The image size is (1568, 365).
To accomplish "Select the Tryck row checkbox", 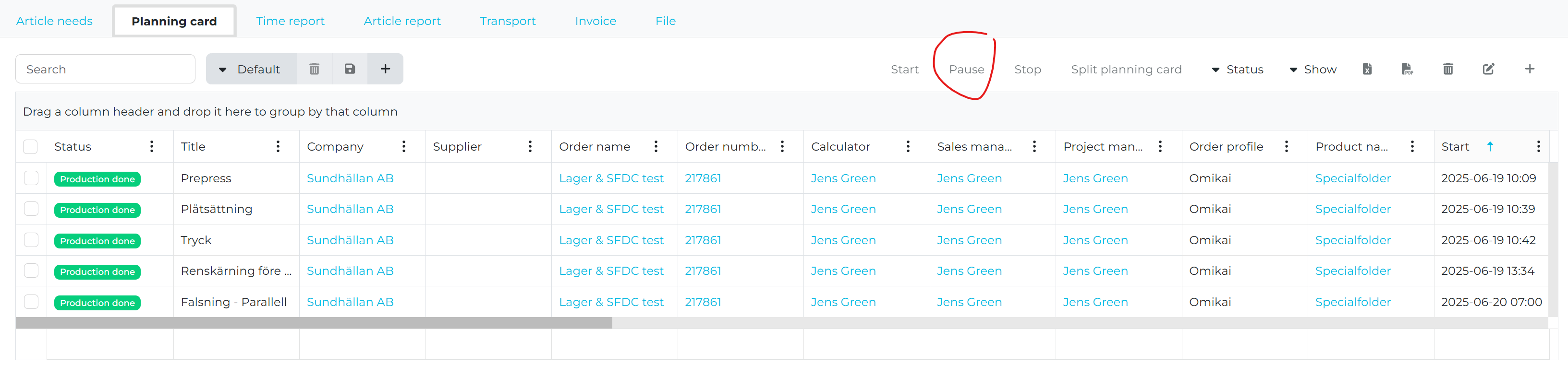I will (31, 240).
